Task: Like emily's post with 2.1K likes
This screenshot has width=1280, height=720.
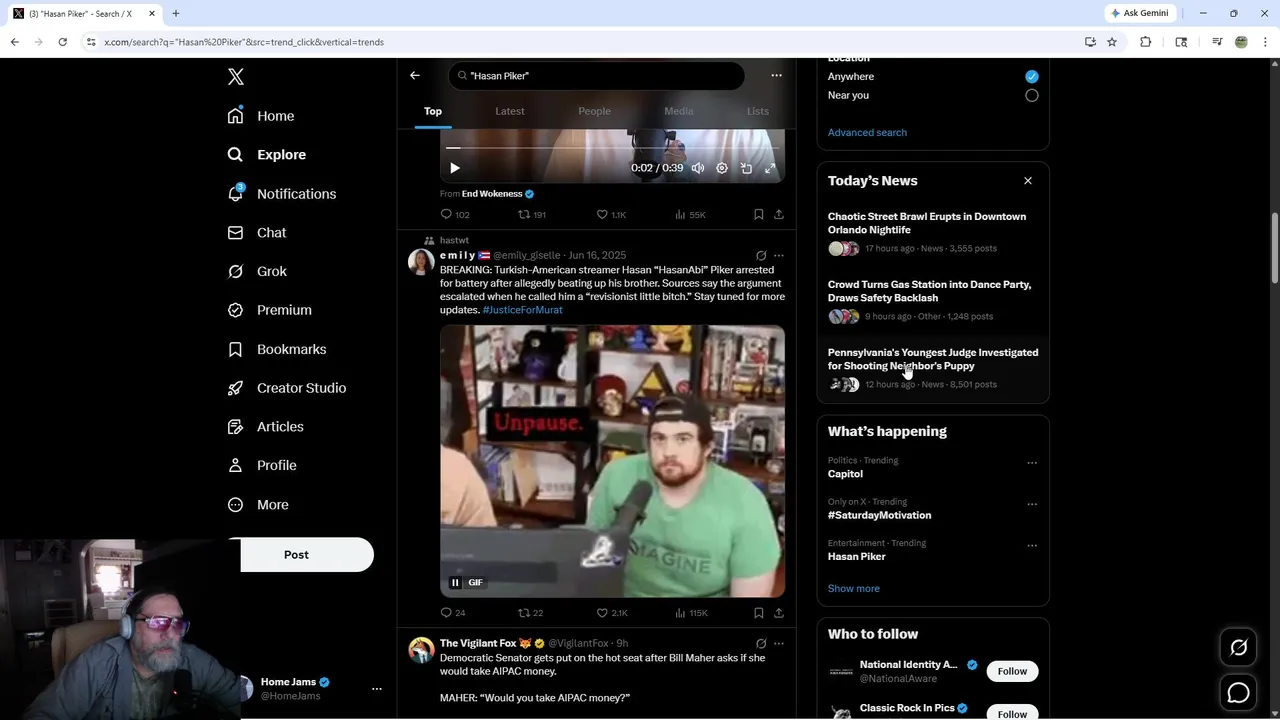Action: [x=612, y=612]
